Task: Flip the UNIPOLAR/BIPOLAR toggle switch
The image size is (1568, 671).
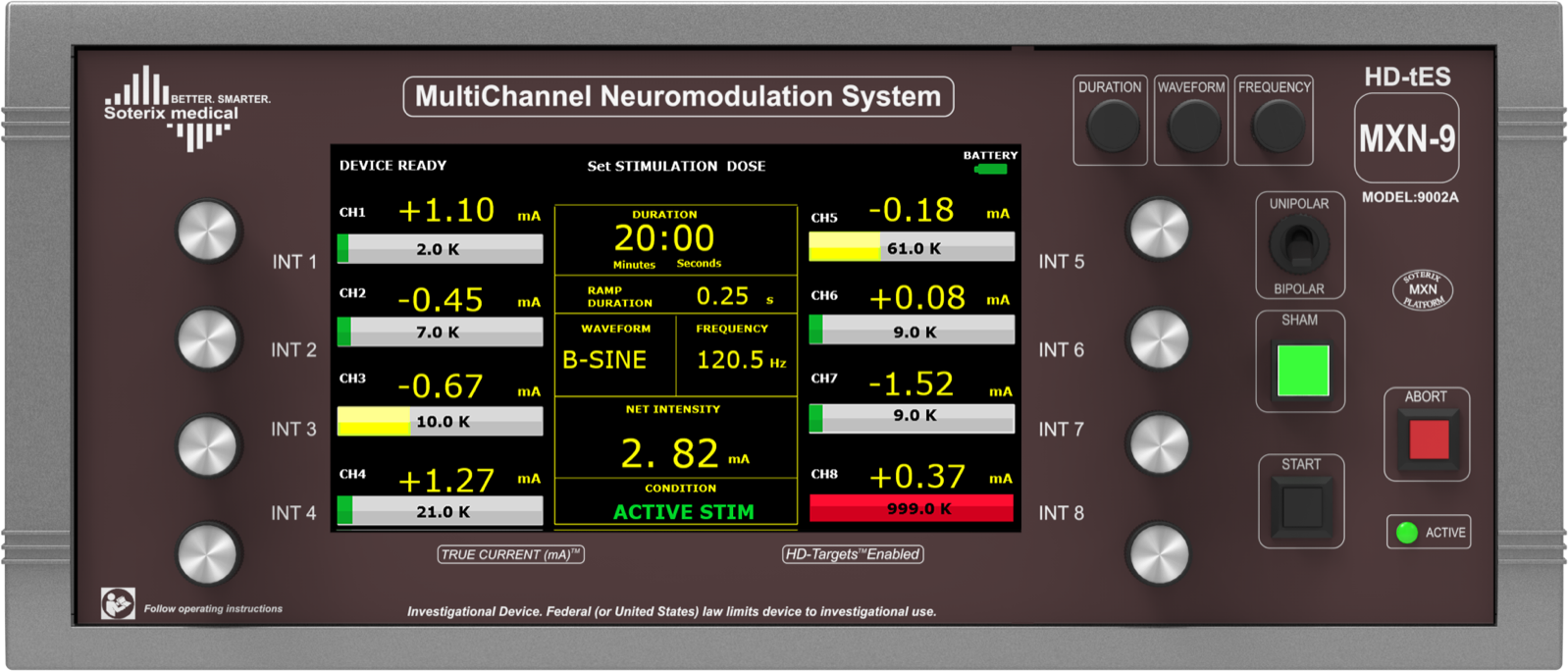Action: 1299,245
